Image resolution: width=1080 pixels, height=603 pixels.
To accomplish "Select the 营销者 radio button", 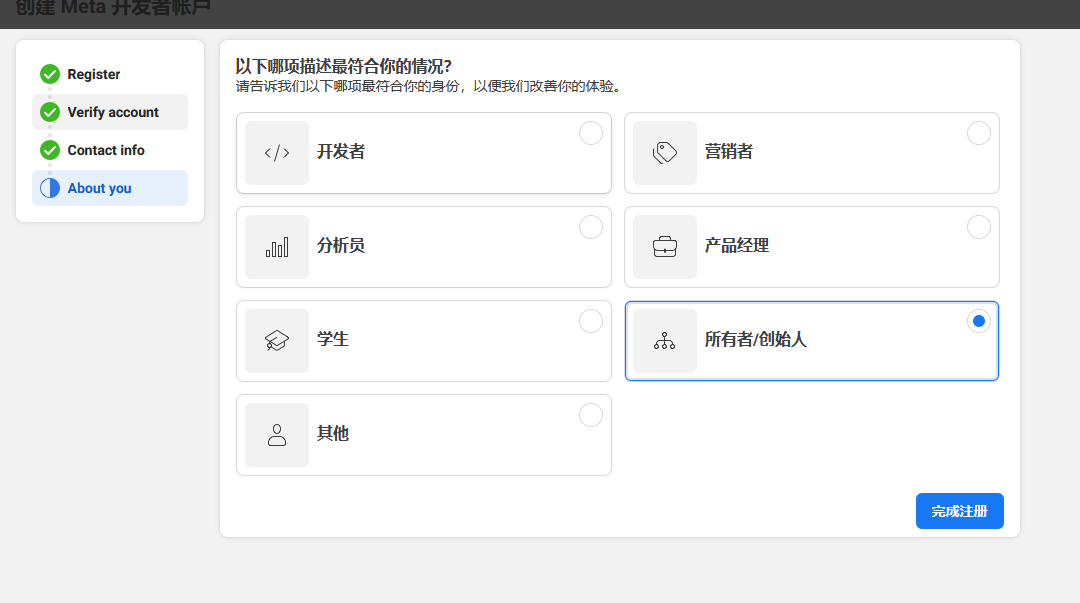I will 979,133.
